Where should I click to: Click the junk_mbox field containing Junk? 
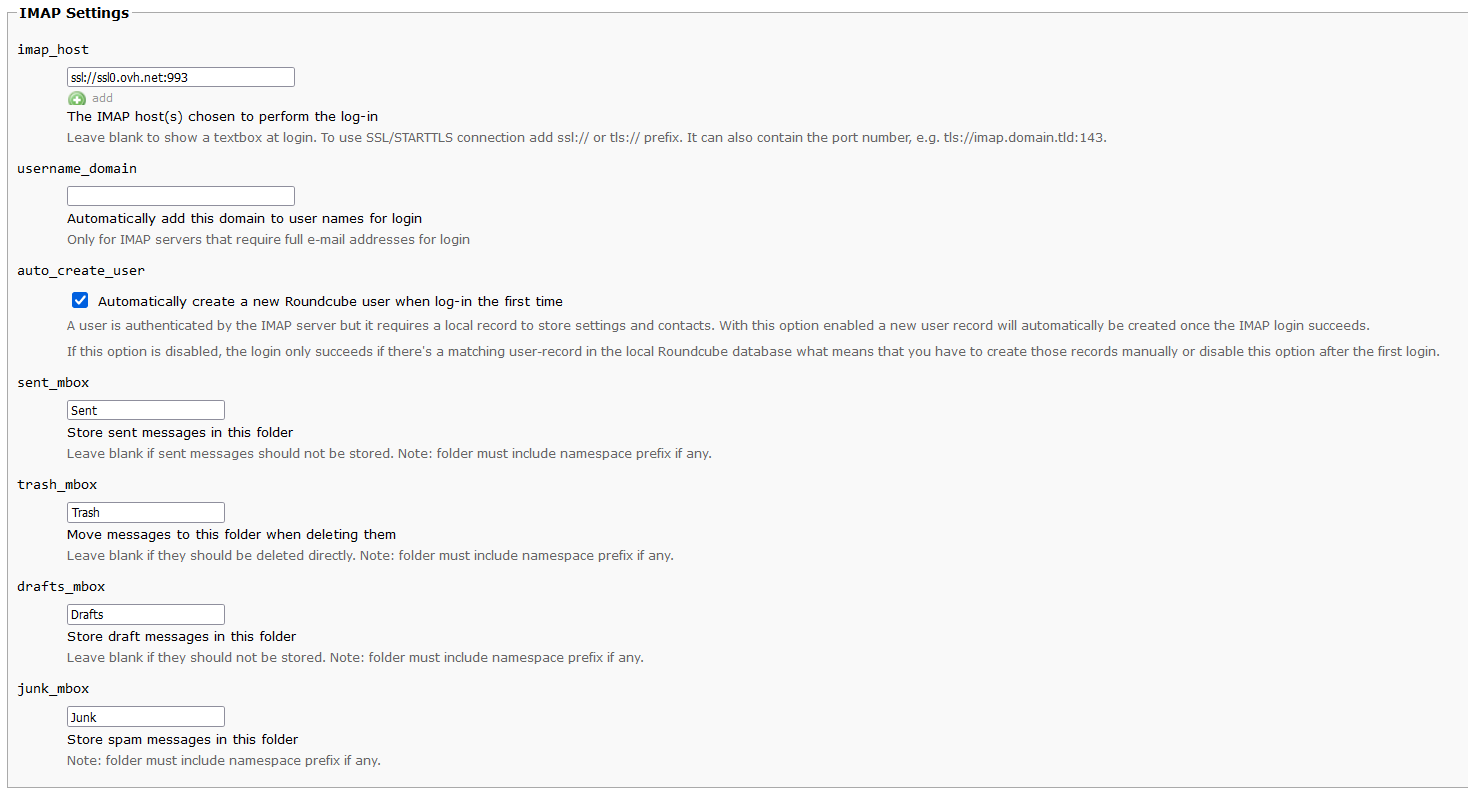pyautogui.click(x=146, y=717)
